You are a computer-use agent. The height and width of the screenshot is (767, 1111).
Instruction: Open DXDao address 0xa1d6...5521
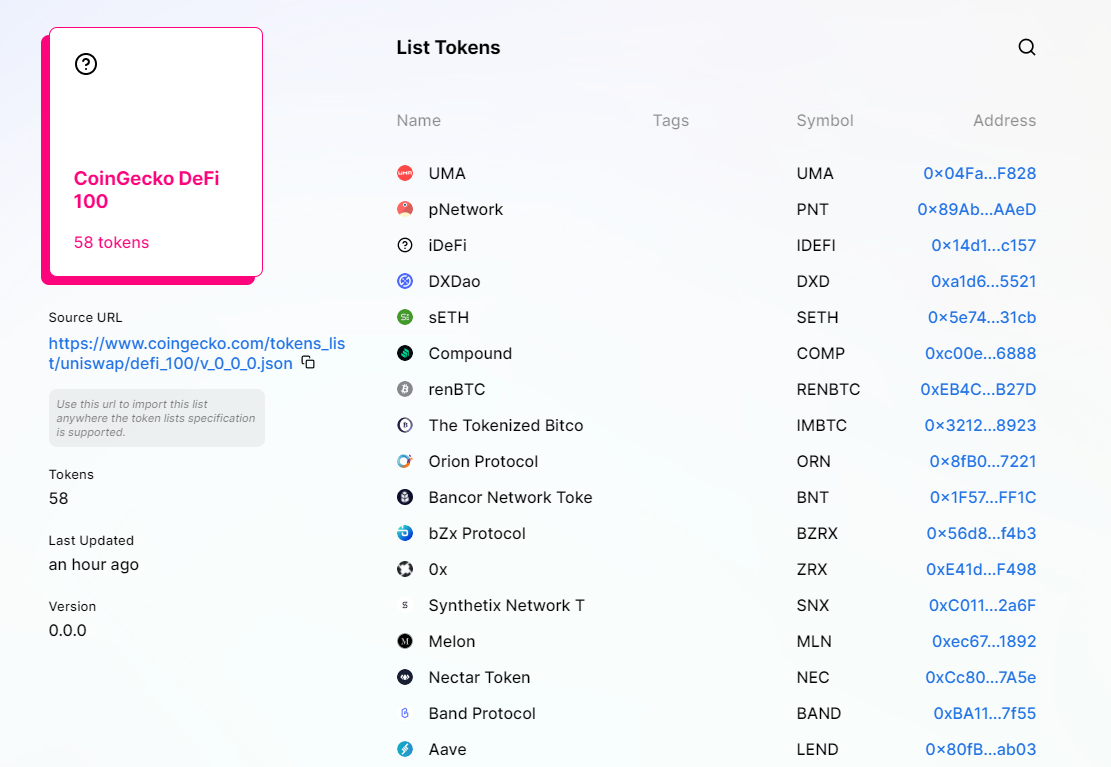tap(983, 281)
